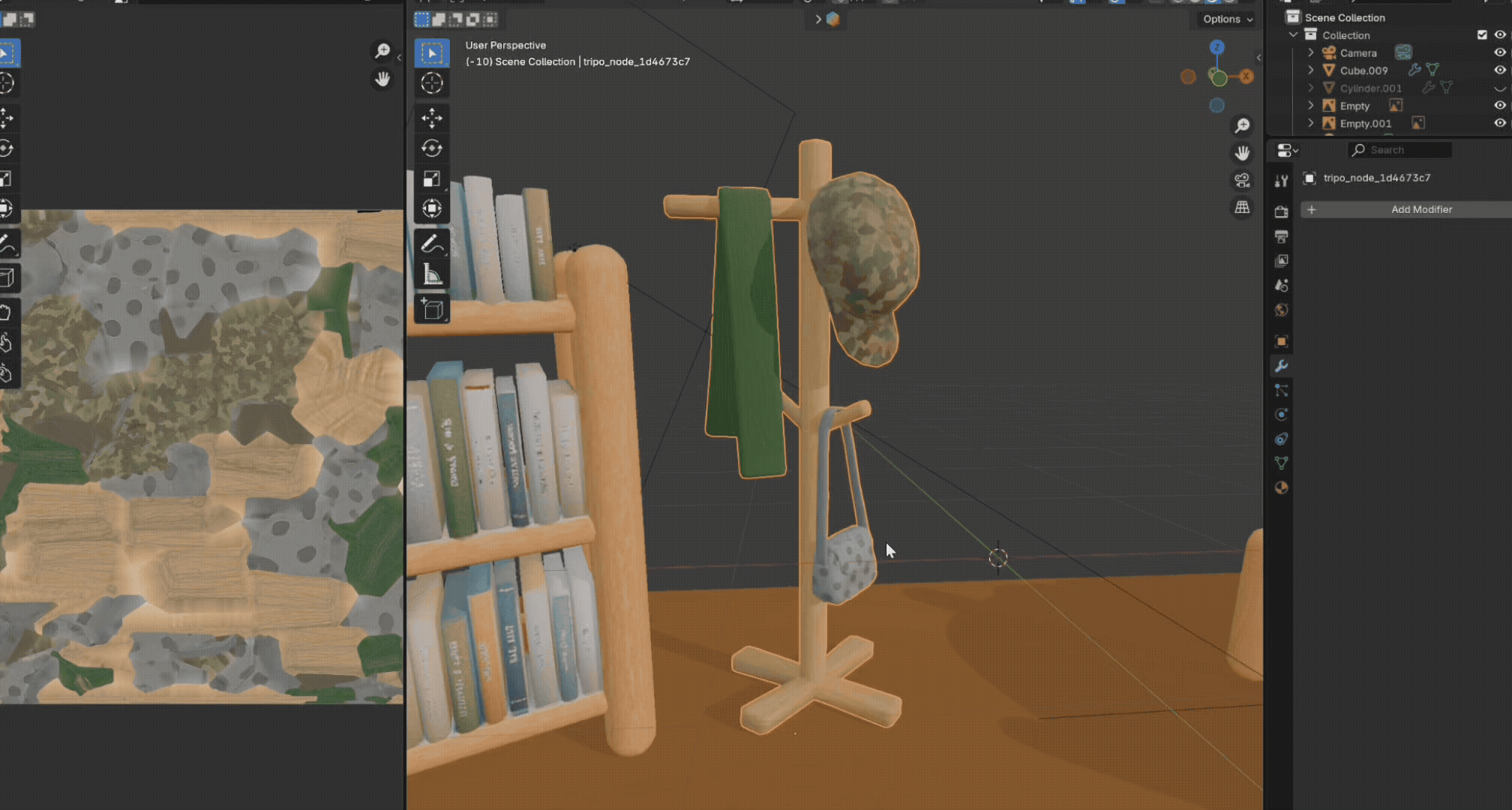
Task: Switch to orthographic grid view toggle
Action: 1242,207
